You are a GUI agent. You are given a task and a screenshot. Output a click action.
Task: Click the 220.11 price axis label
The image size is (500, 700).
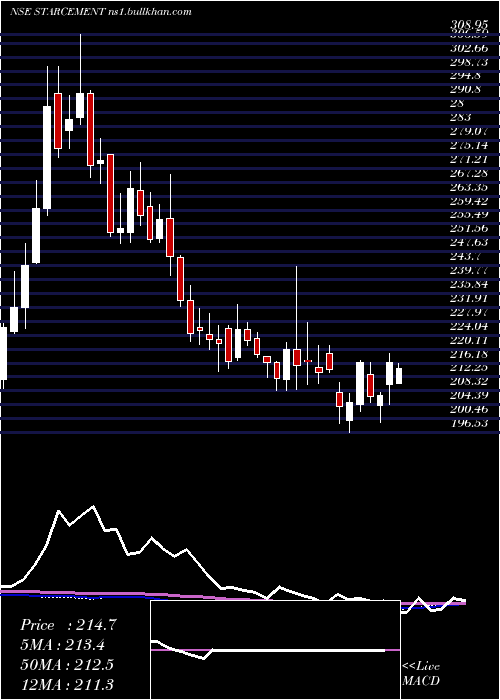[x=469, y=340]
